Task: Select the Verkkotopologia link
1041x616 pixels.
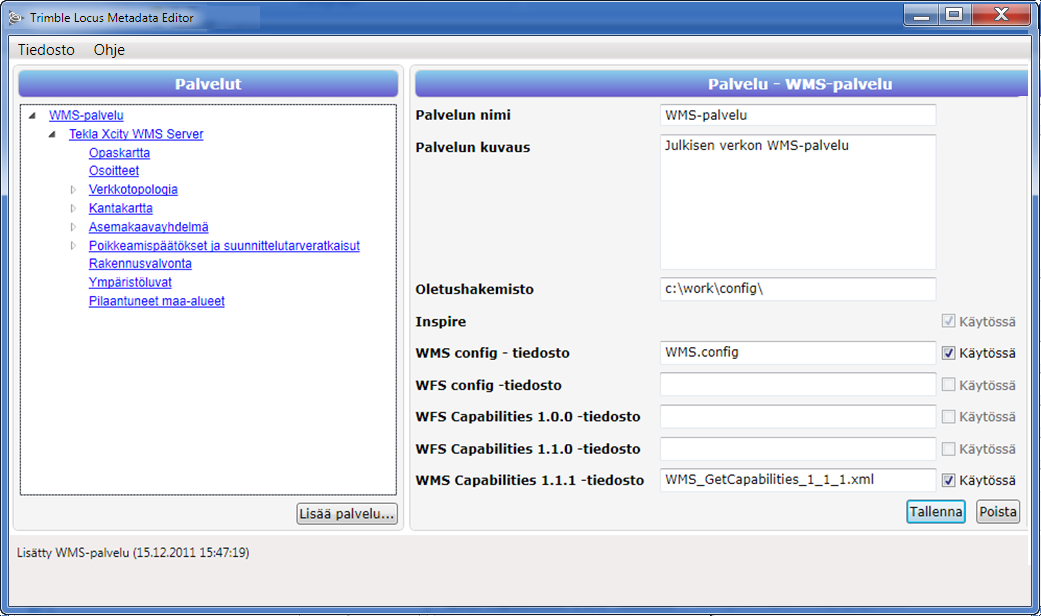Action: (133, 189)
